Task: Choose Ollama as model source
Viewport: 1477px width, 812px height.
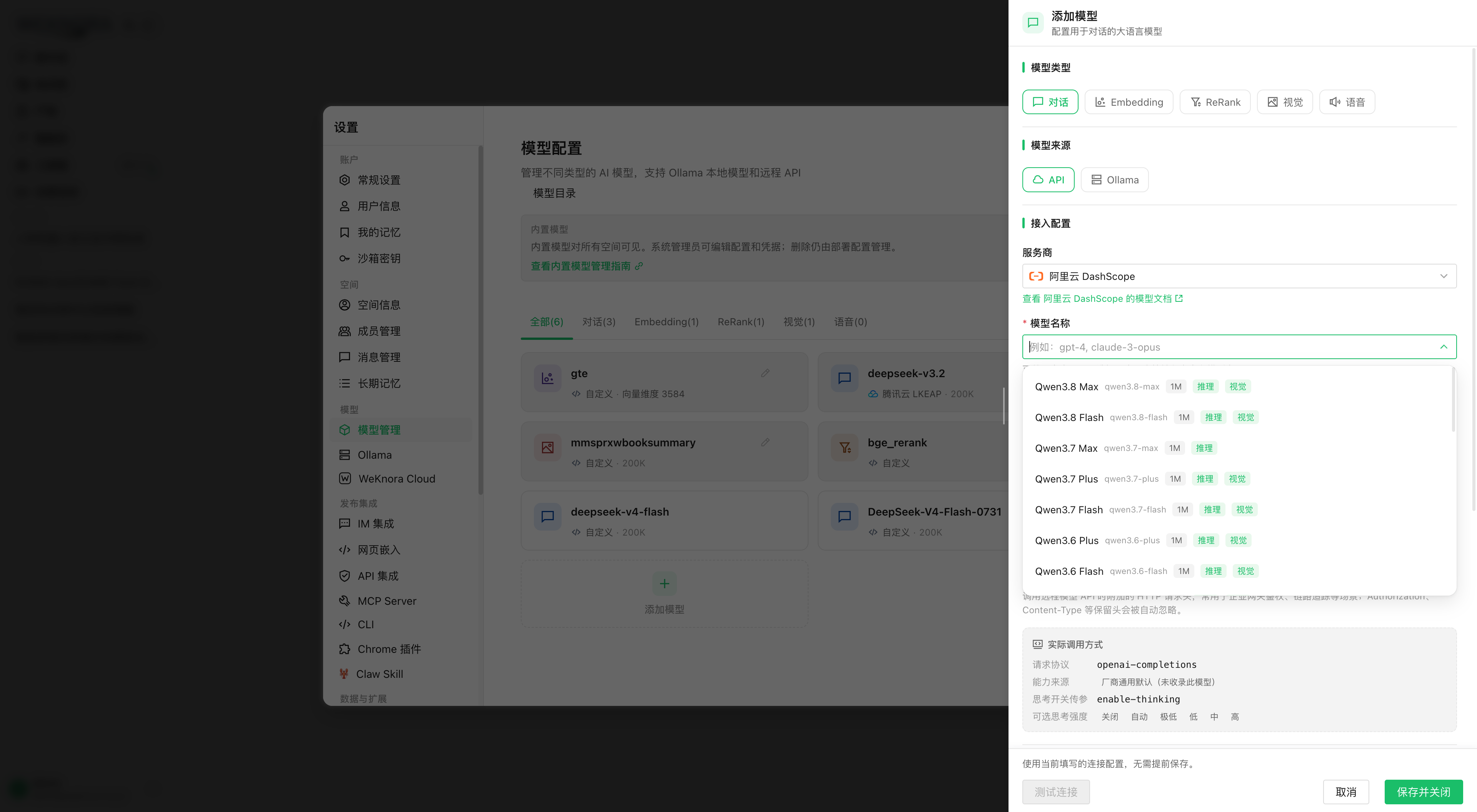Action: [1114, 180]
